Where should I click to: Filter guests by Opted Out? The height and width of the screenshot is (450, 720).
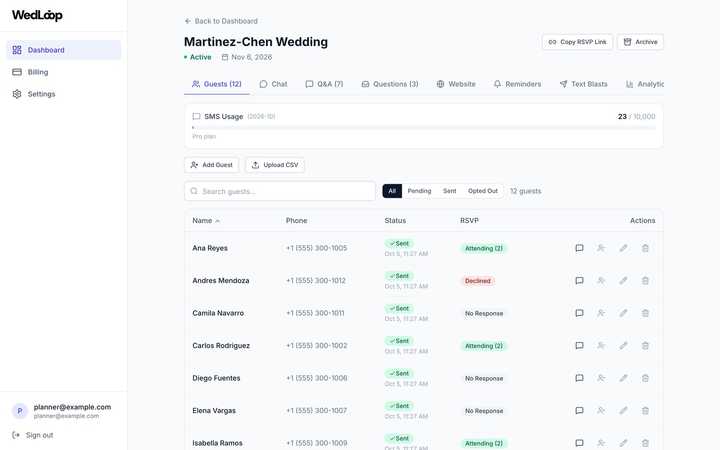point(483,191)
